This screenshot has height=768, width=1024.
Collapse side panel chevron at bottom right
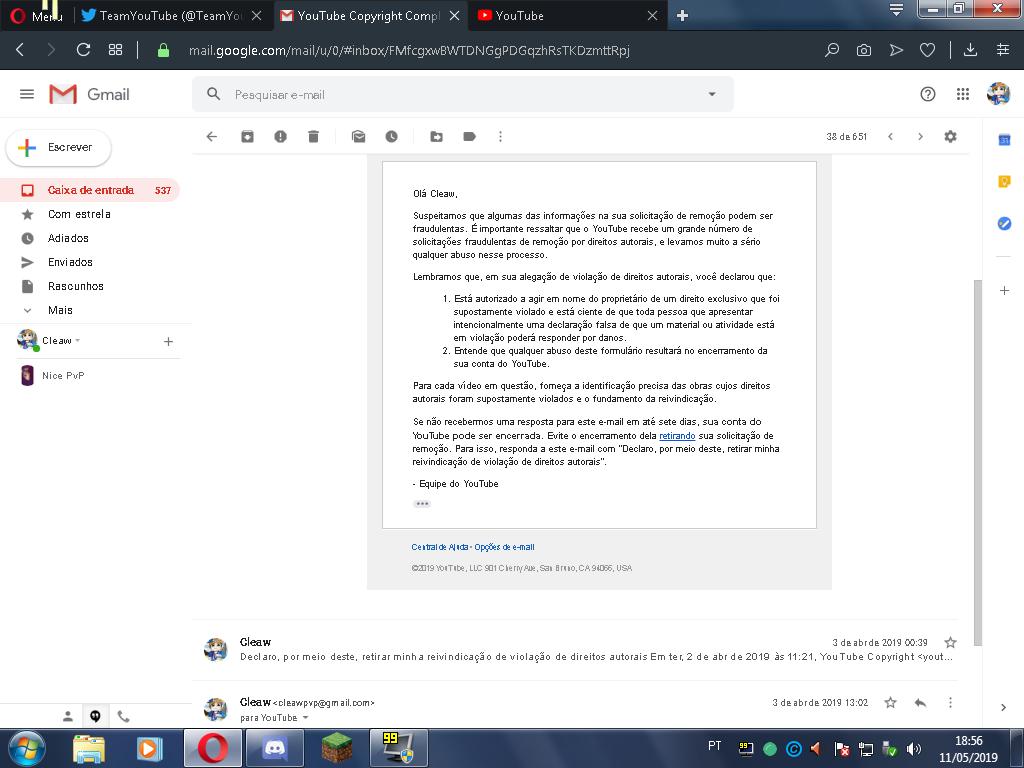pyautogui.click(x=1003, y=707)
